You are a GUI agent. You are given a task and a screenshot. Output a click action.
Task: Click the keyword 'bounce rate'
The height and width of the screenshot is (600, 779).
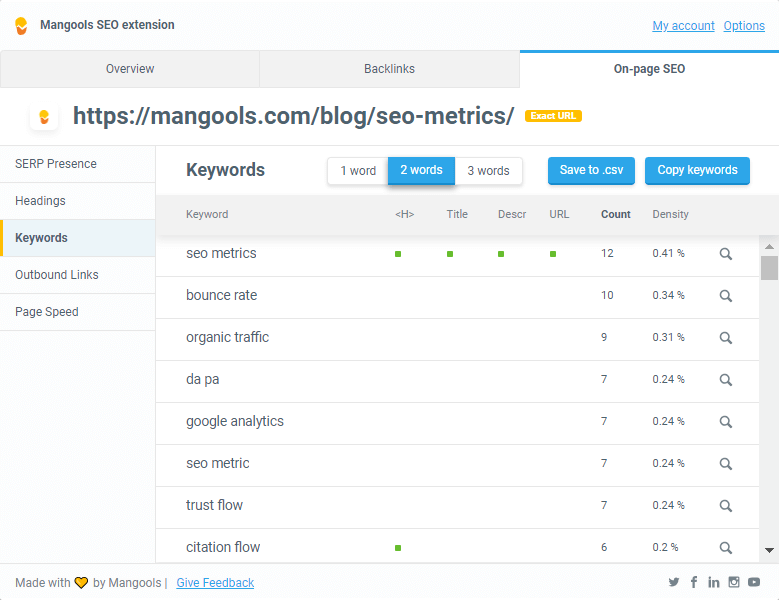point(222,295)
